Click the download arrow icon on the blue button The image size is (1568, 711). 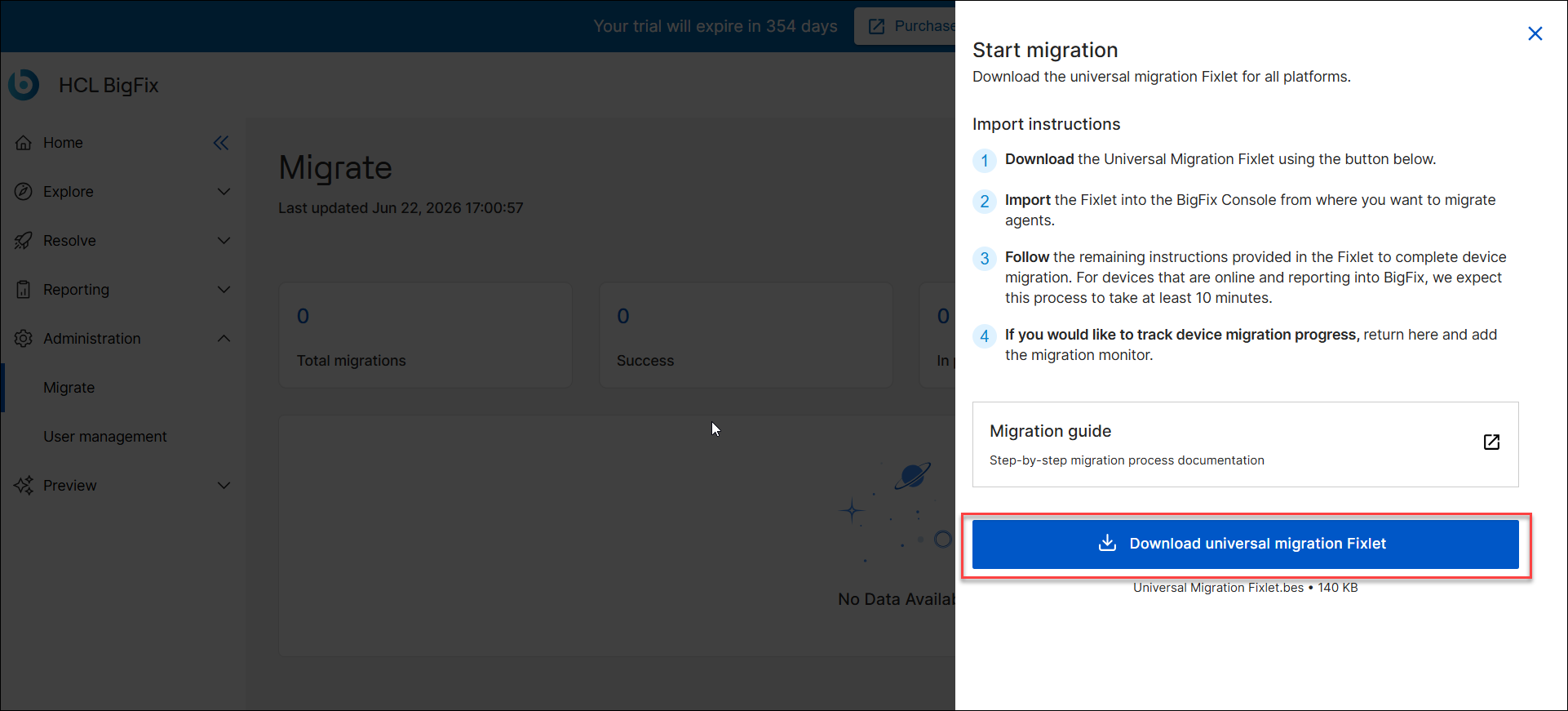click(x=1107, y=543)
